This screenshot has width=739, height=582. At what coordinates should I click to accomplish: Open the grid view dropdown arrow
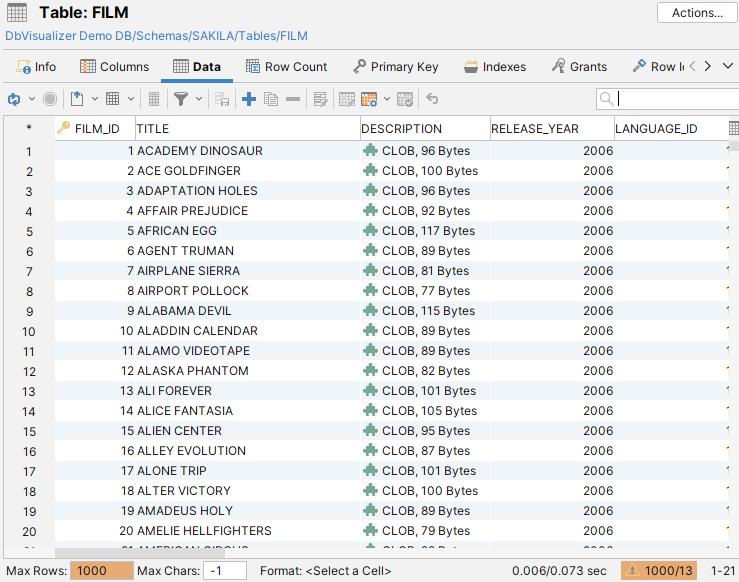tap(131, 99)
